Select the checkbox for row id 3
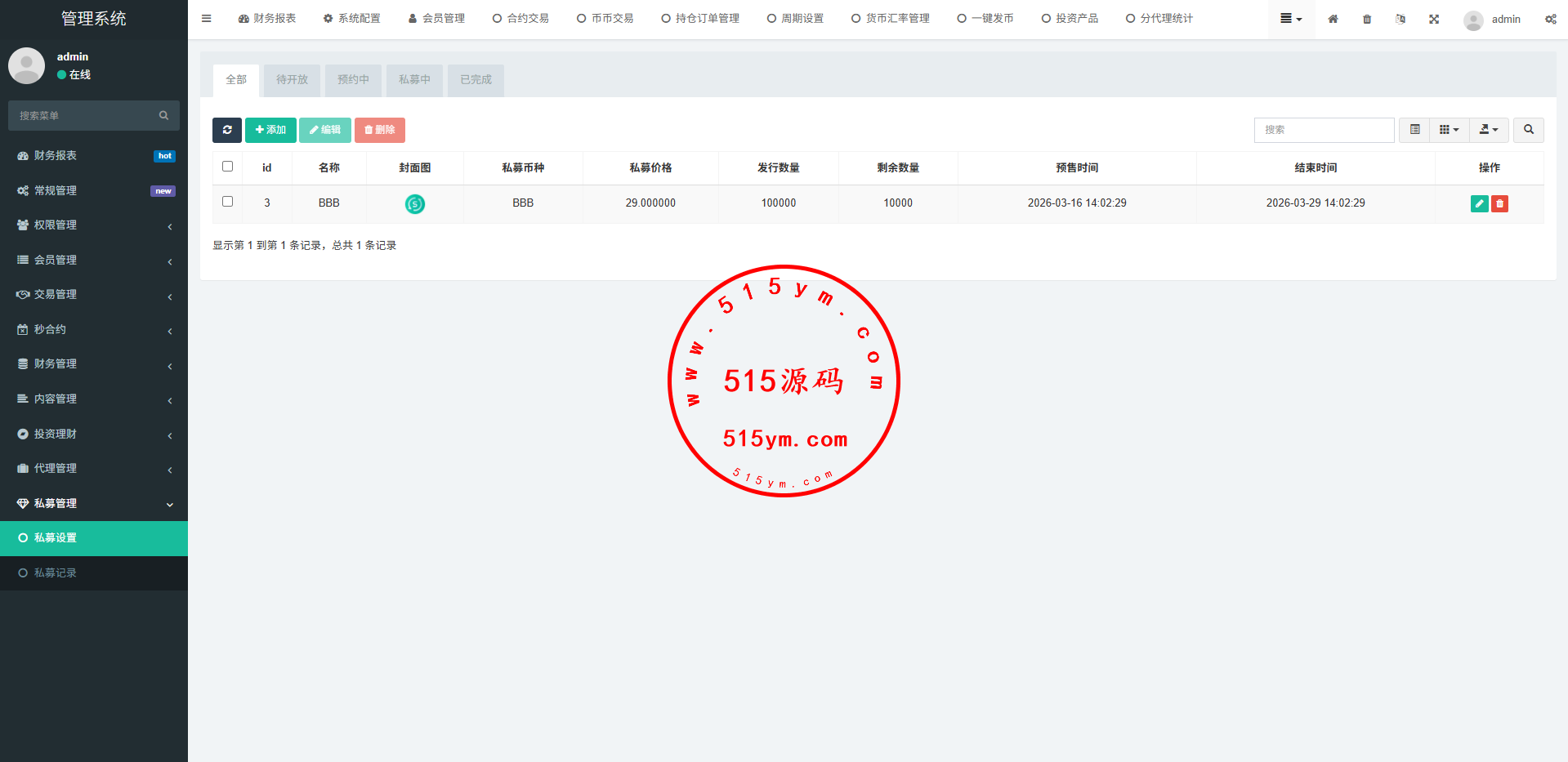This screenshot has width=1568, height=762. click(228, 202)
